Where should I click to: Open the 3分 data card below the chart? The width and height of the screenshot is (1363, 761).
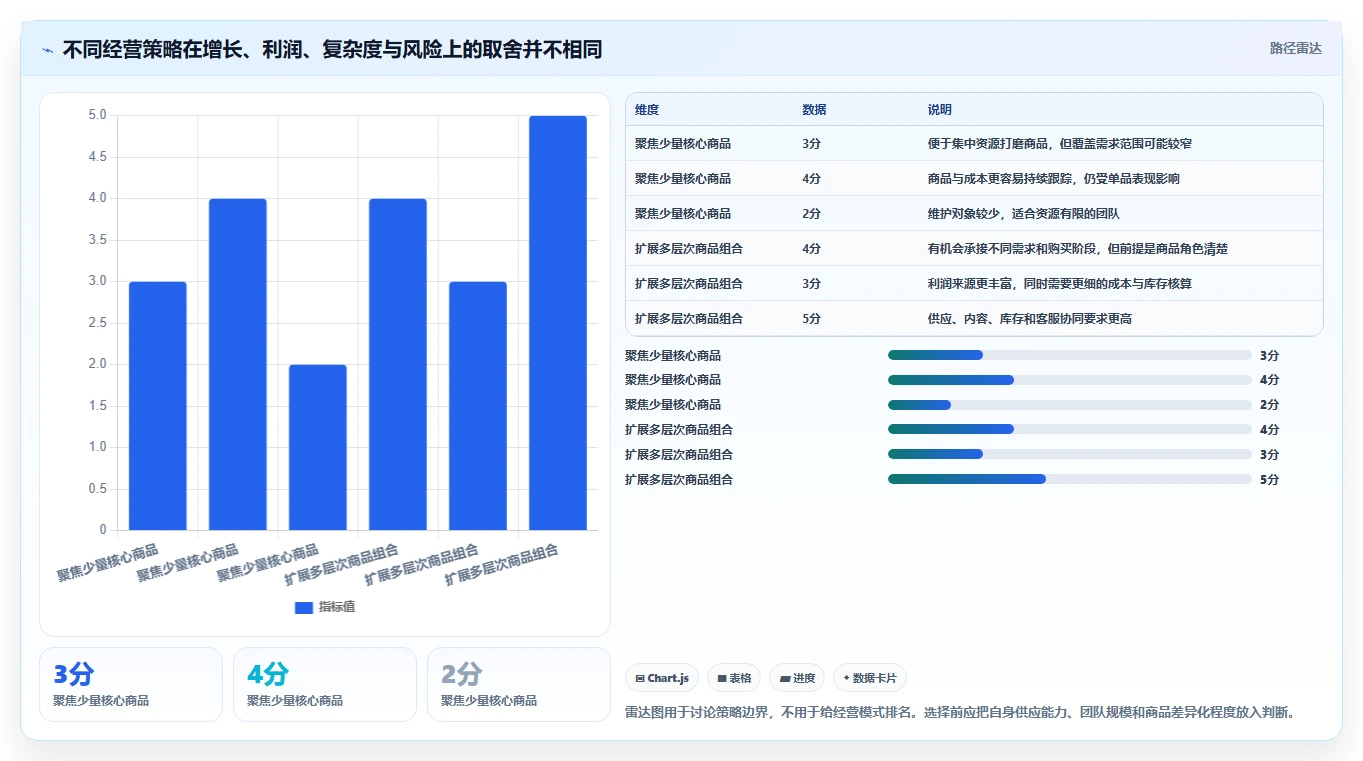[x=131, y=684]
